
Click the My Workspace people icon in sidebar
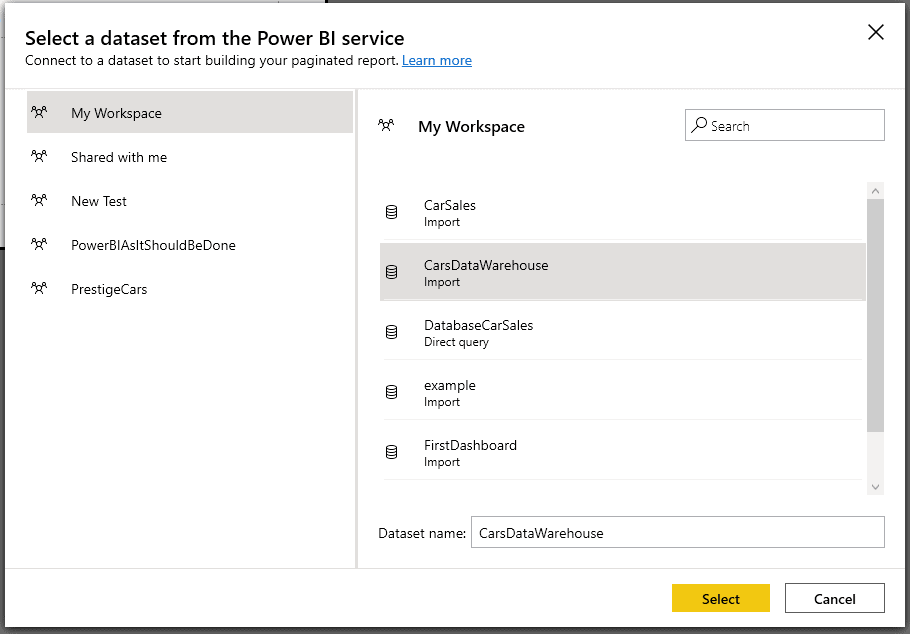click(39, 111)
